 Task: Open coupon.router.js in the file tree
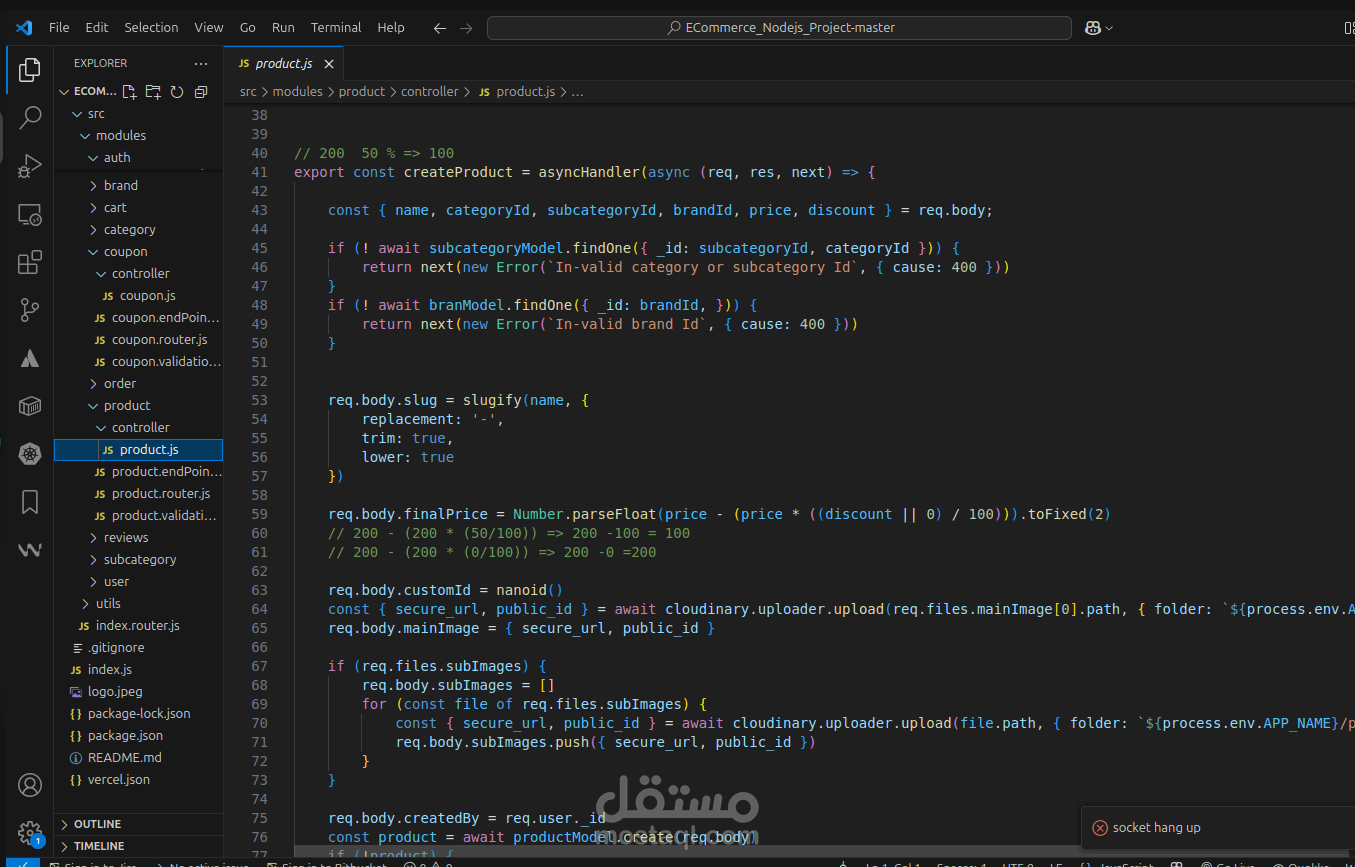point(159,339)
